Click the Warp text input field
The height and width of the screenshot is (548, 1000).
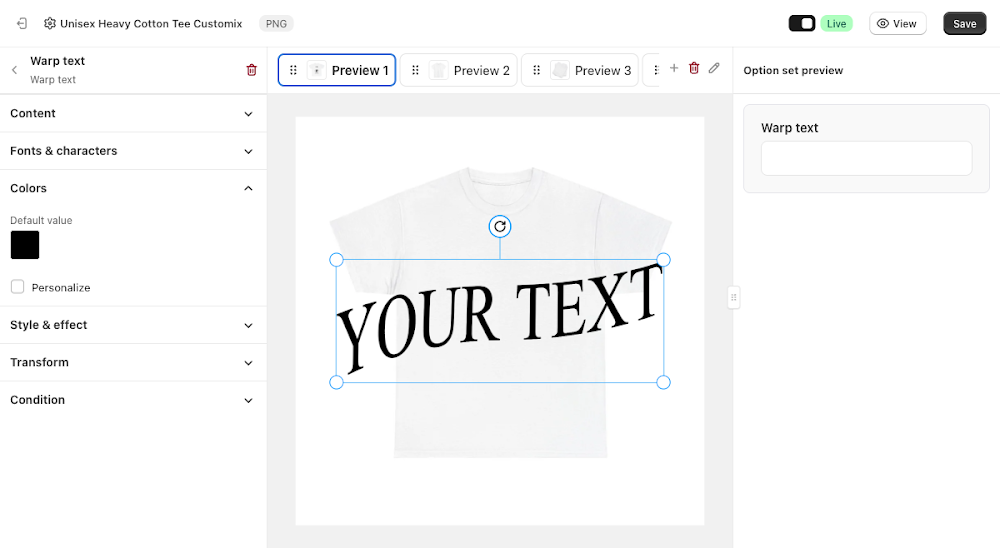[866, 158]
